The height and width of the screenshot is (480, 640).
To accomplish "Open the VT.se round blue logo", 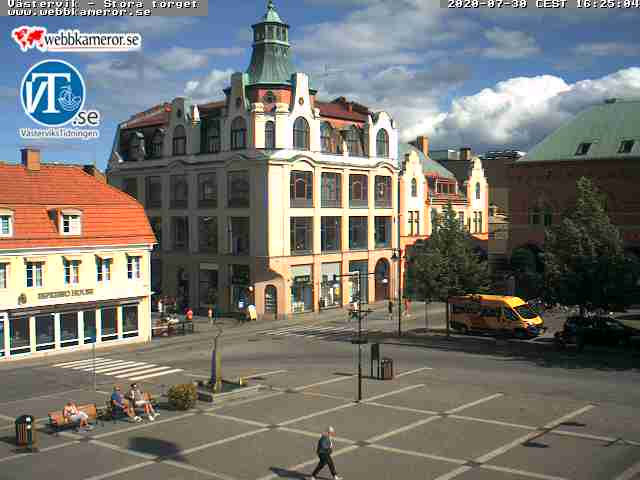I will [x=53, y=93].
